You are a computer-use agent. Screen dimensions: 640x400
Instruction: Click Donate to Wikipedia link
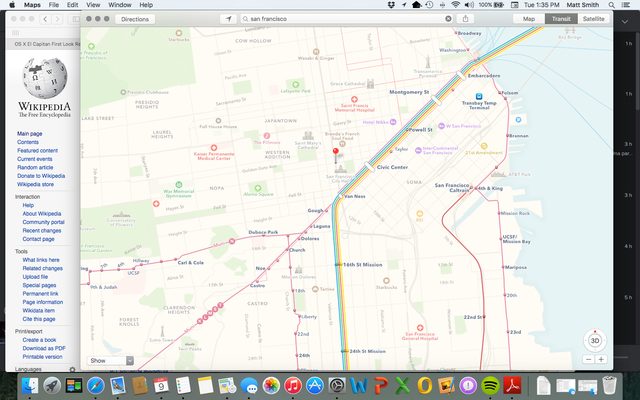41,176
